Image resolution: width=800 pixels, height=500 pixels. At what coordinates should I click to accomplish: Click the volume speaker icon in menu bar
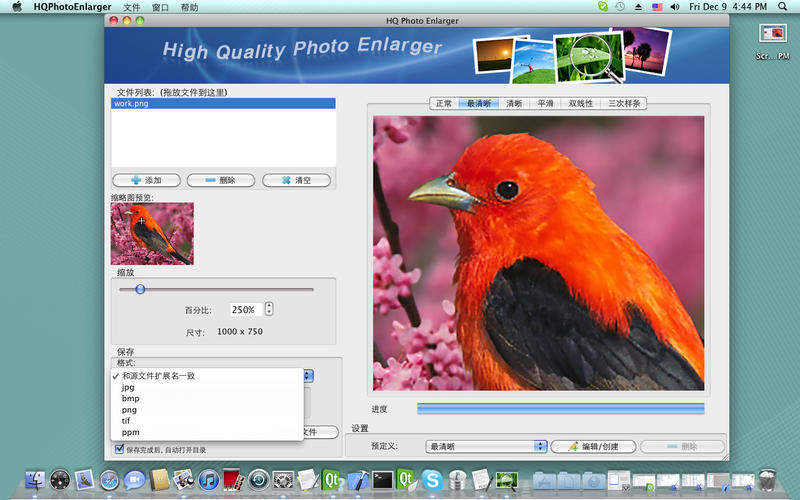click(x=676, y=7)
